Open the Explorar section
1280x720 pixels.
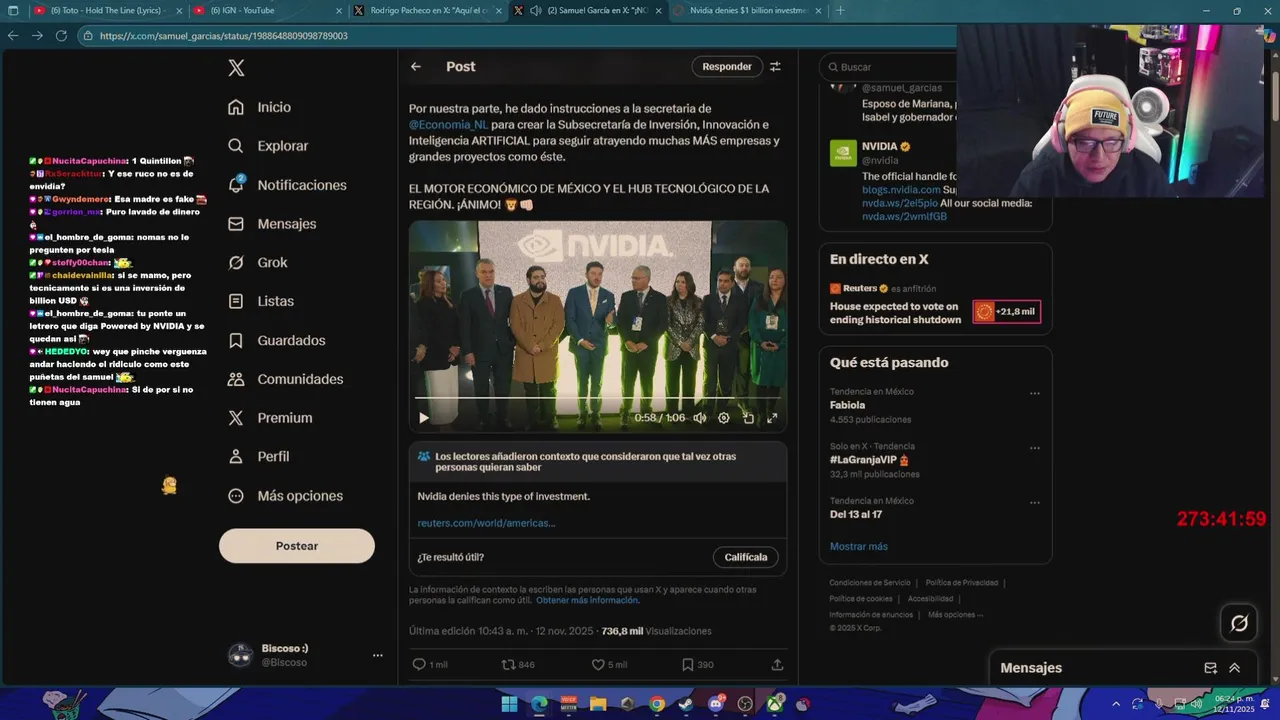pyautogui.click(x=268, y=146)
